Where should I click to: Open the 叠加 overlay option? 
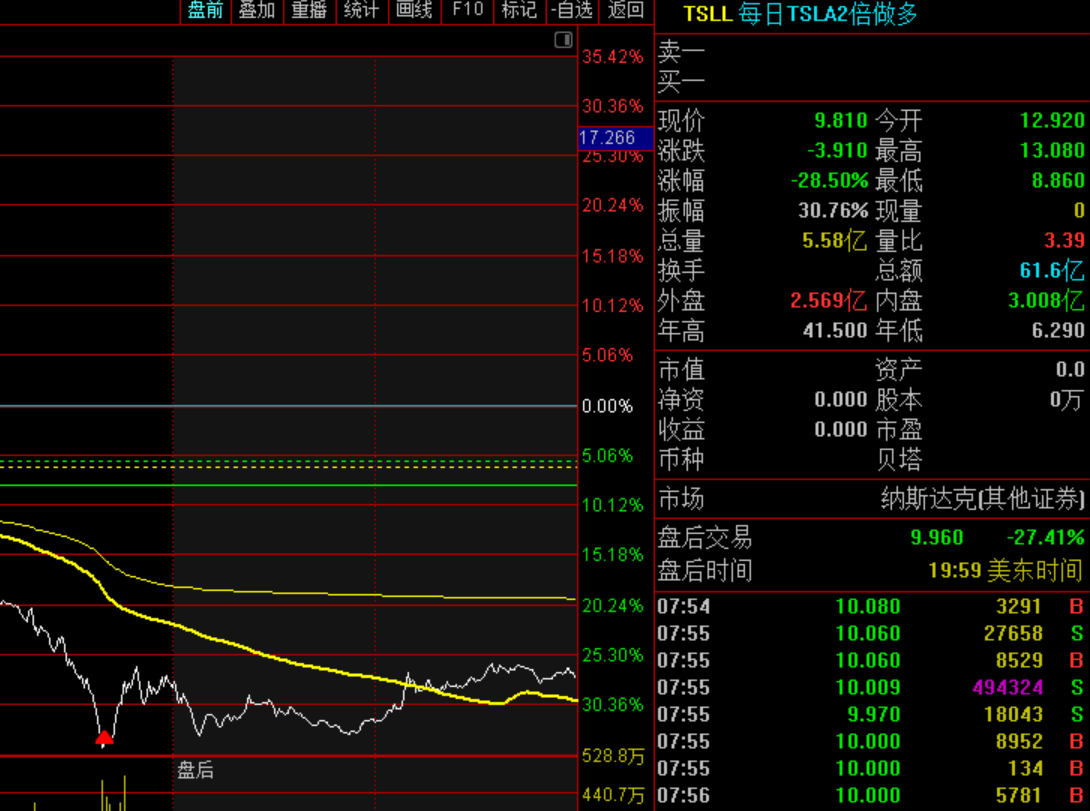pos(257,10)
